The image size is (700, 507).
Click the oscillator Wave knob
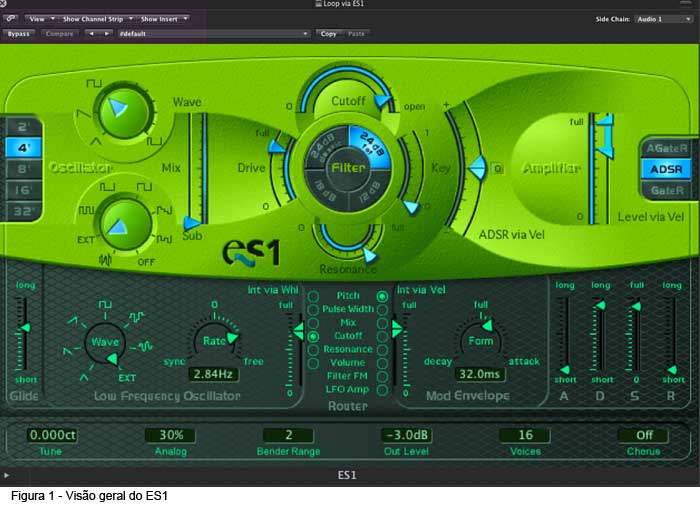click(x=120, y=109)
